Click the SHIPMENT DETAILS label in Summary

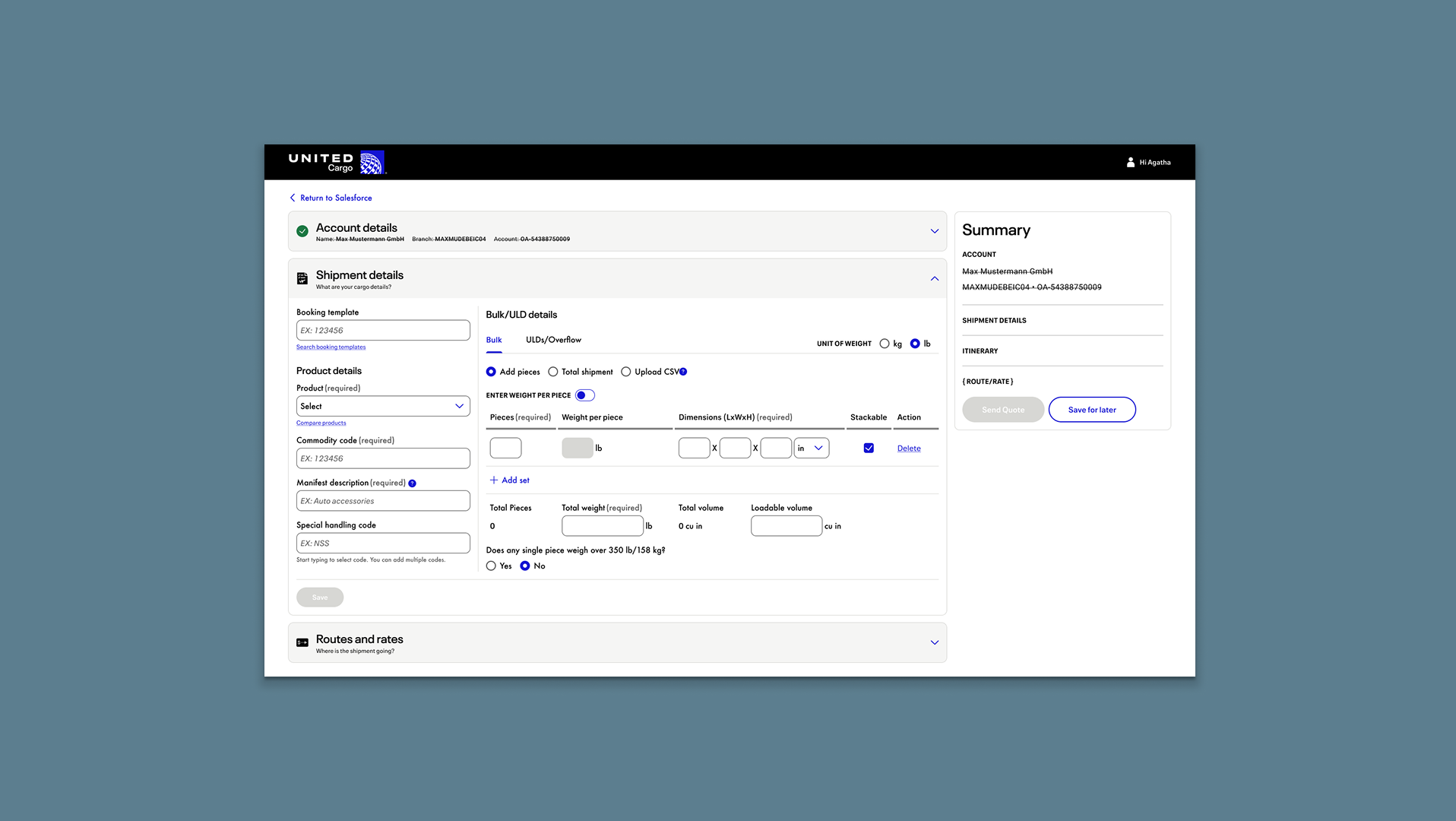994,321
